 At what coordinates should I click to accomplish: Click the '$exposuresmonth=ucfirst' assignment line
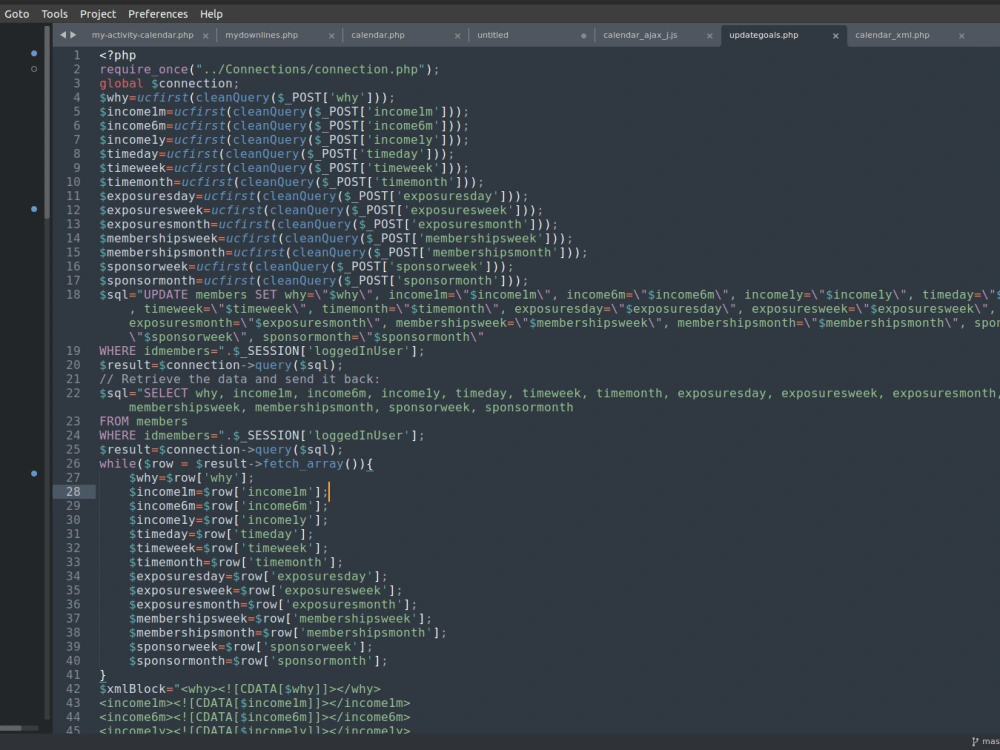pyautogui.click(x=328, y=224)
